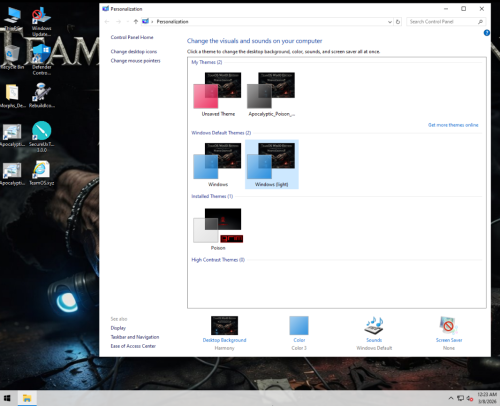This screenshot has width=500, height=406.
Task: Click the back navigation arrow
Action: 107,22
